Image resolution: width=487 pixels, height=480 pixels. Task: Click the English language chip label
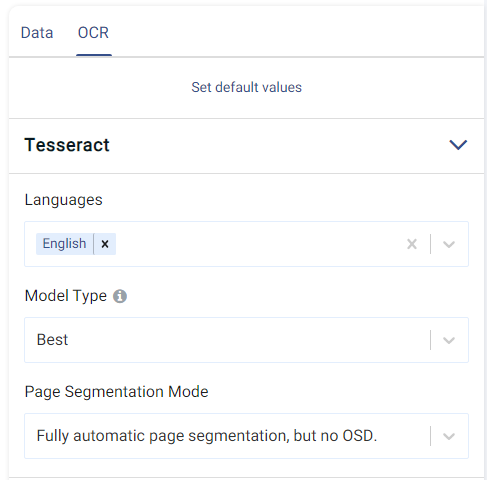pos(64,244)
